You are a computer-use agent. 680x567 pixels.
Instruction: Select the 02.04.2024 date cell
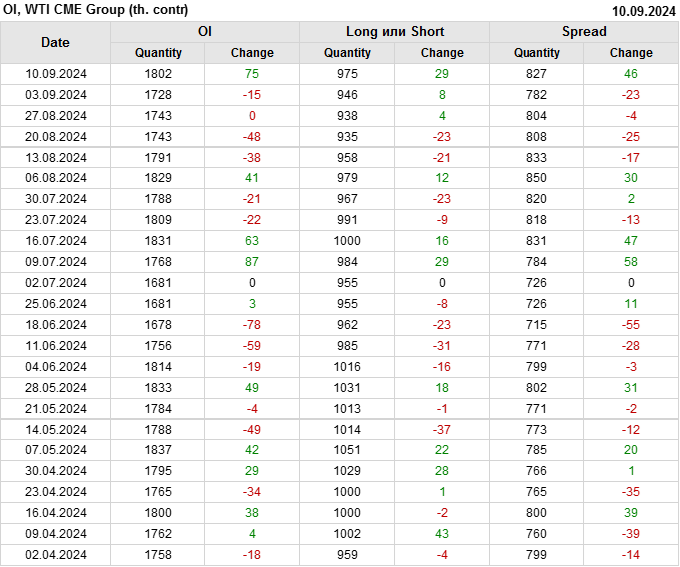pos(56,555)
